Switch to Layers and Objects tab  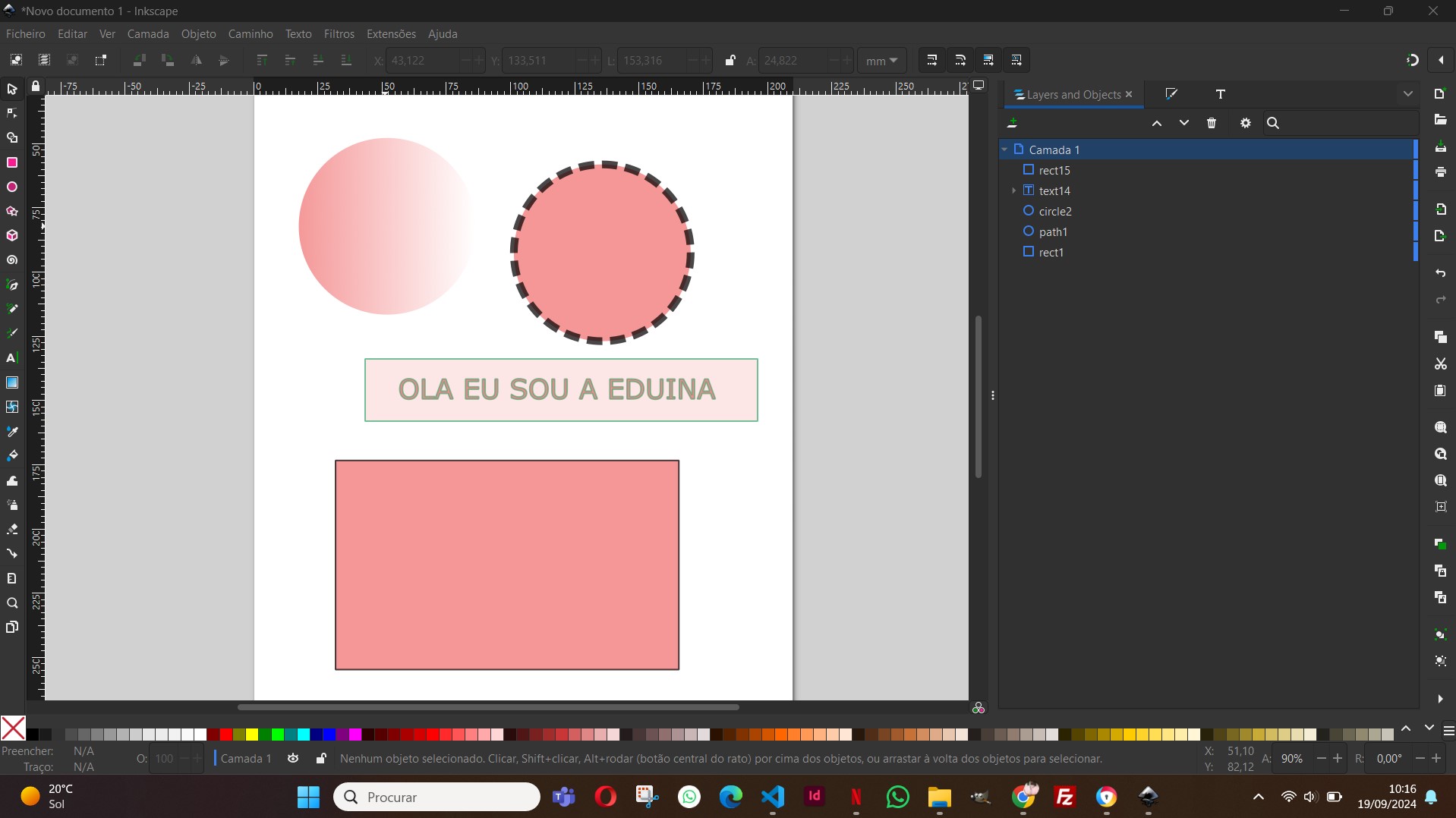point(1073,94)
